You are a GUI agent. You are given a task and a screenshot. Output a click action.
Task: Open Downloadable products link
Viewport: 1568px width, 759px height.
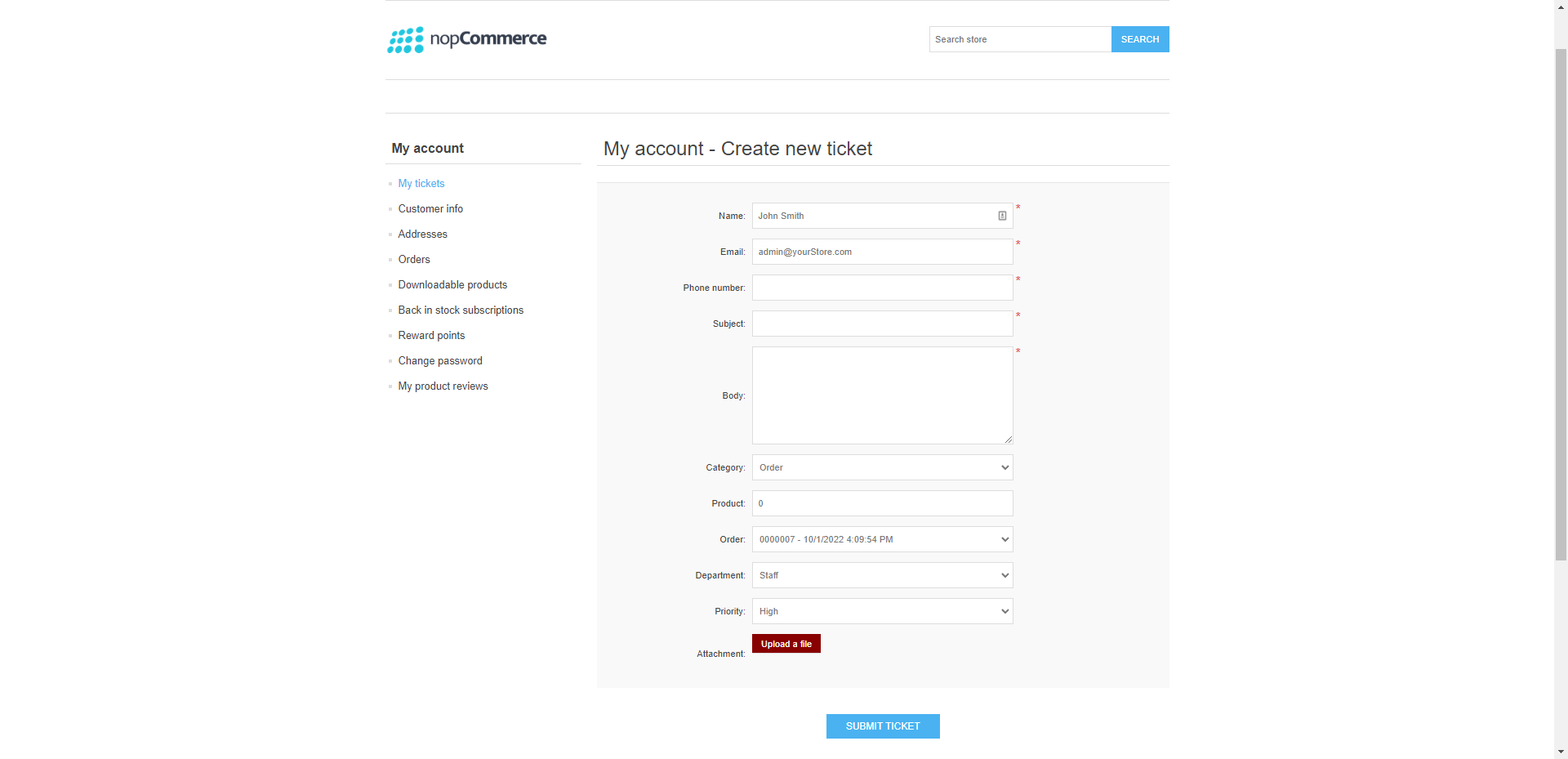tap(452, 285)
